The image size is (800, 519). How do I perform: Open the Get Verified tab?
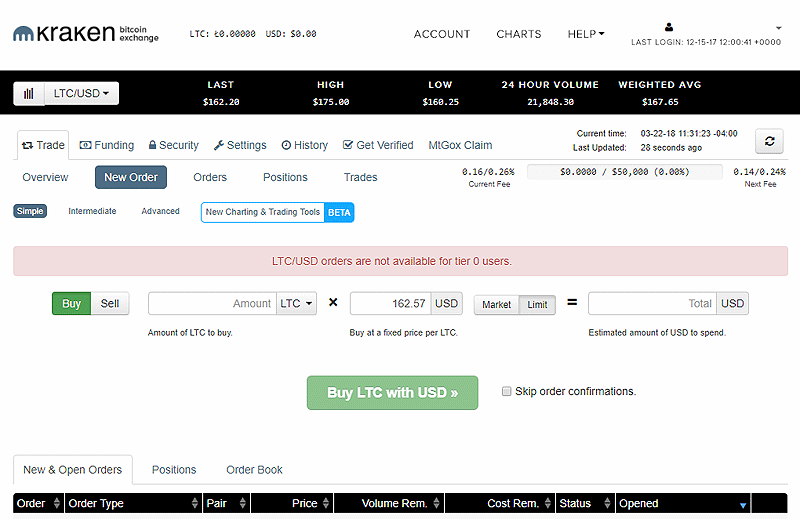[378, 145]
